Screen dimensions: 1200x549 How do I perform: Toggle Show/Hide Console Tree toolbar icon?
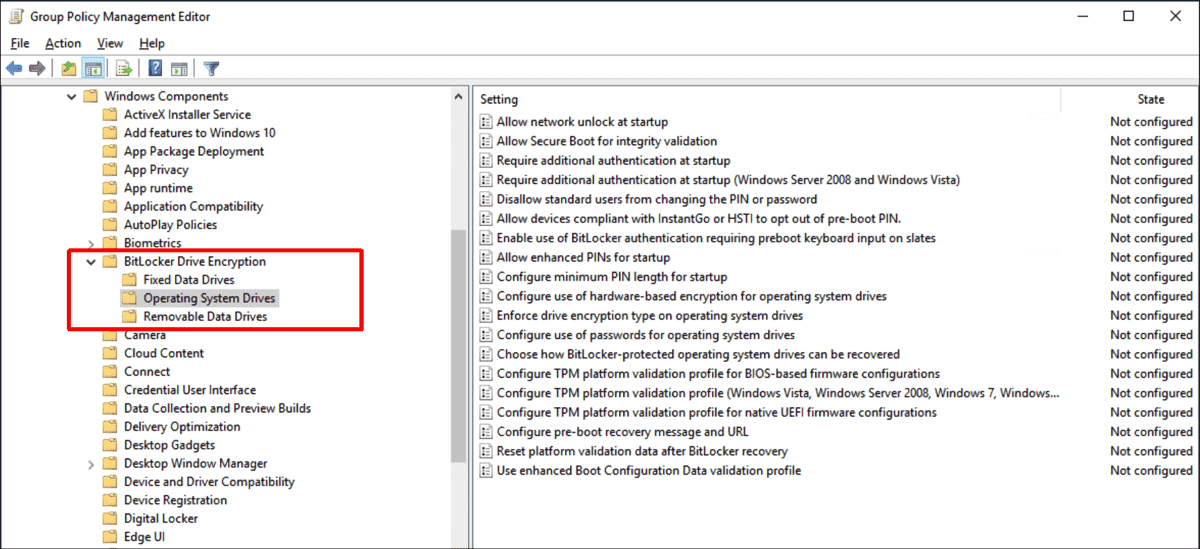click(92, 68)
